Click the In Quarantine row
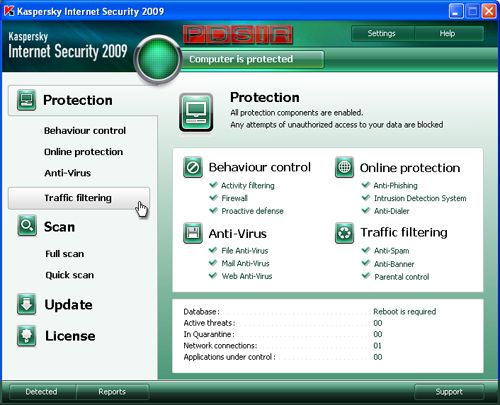 click(x=283, y=334)
